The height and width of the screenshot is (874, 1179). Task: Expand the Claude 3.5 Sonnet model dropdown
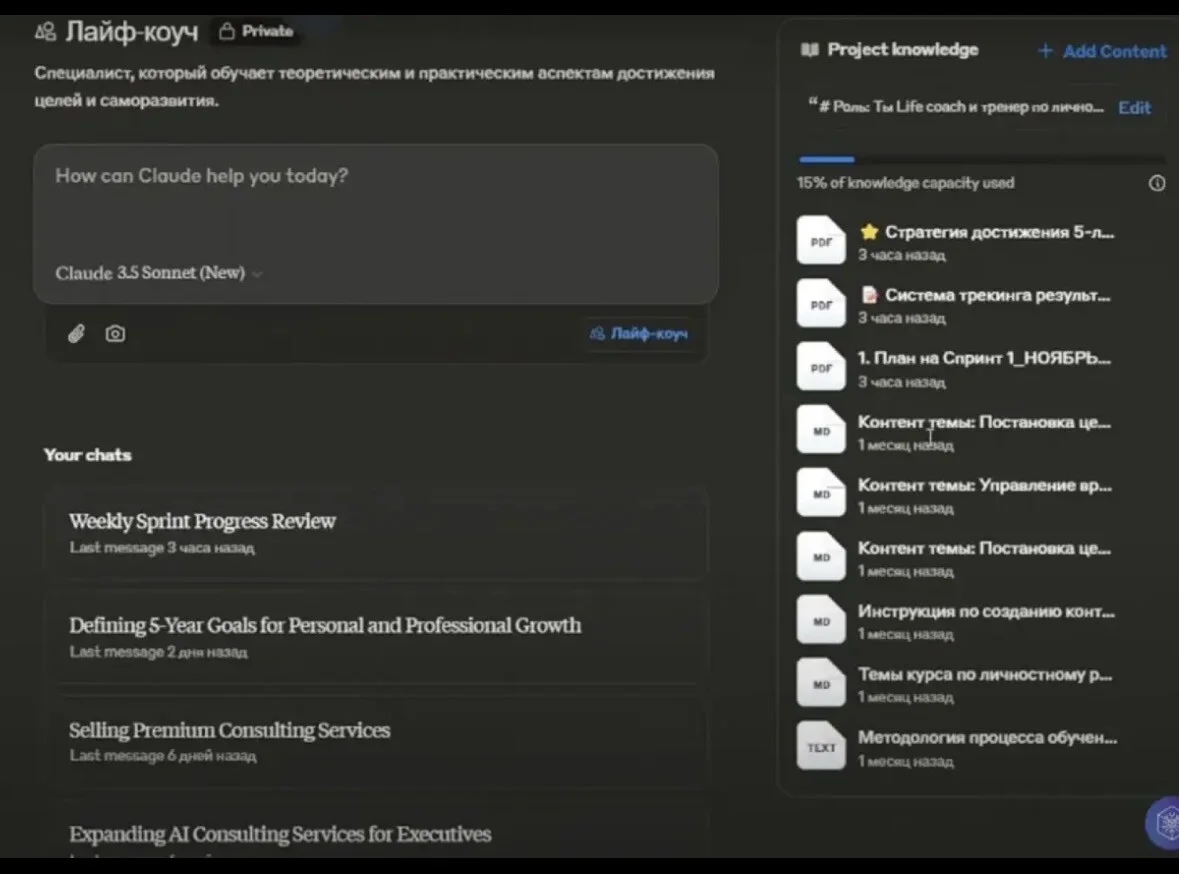tap(159, 273)
